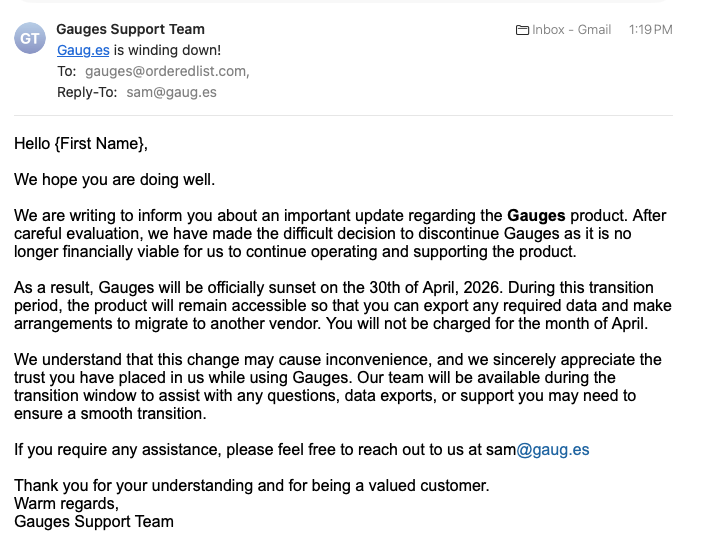Click "ensure a smooth transition." text
The height and width of the screenshot is (541, 703).
click(x=110, y=414)
